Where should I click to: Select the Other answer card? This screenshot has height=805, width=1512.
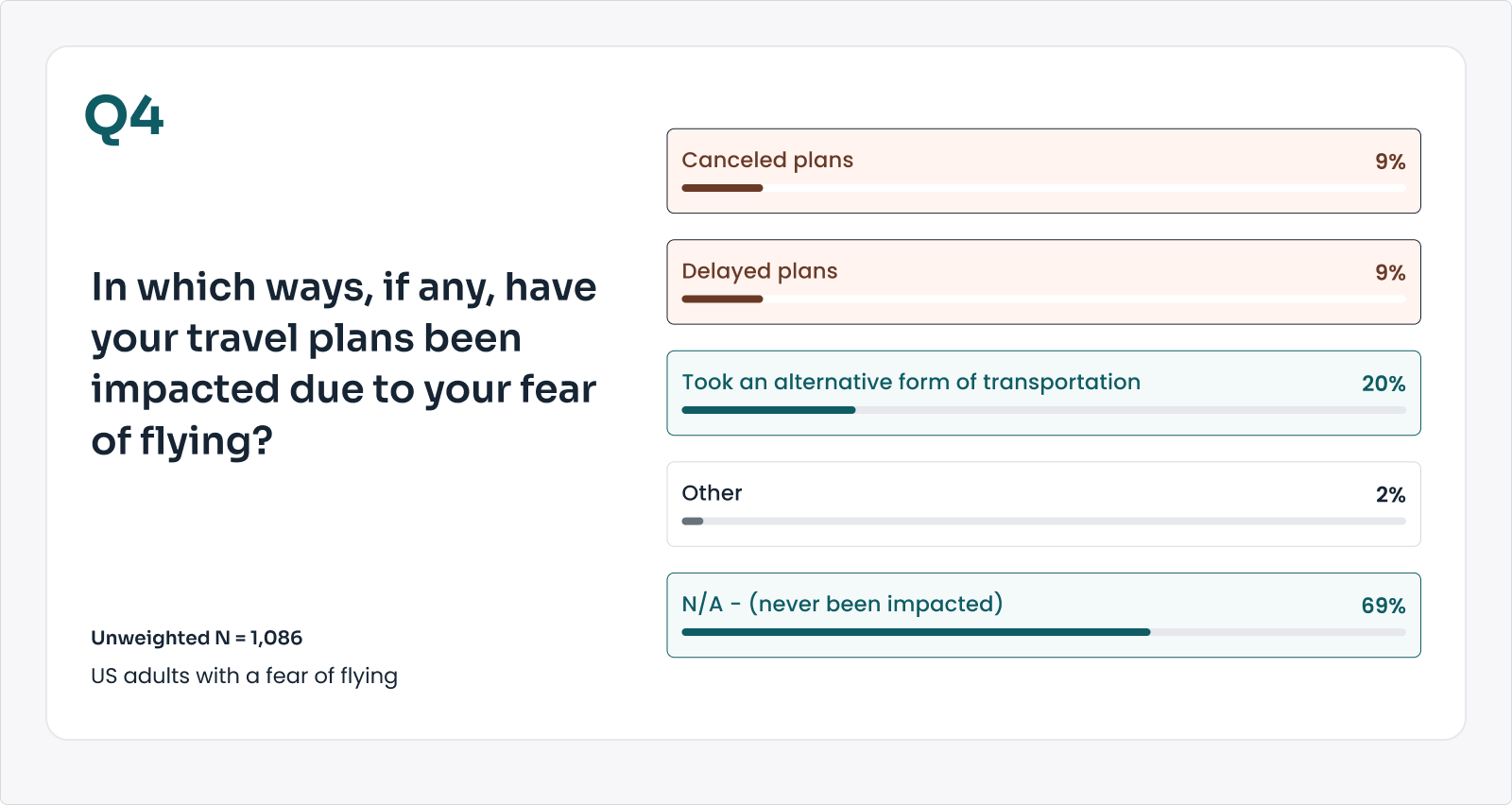(x=1043, y=504)
